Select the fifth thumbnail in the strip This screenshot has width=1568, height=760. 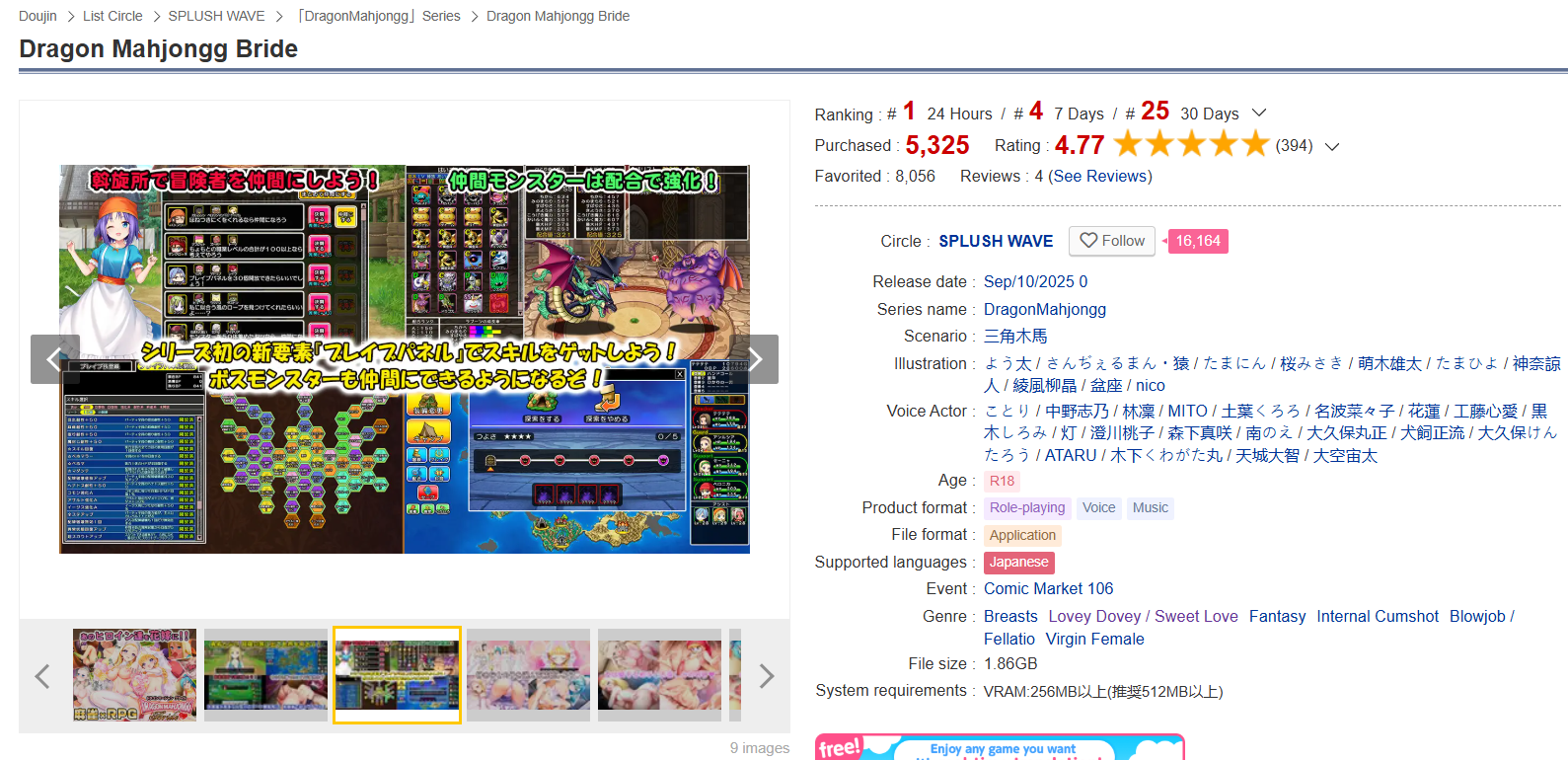tap(659, 675)
